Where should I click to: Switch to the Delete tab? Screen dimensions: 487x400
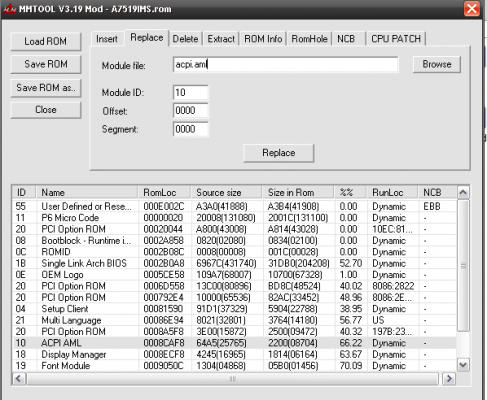point(185,39)
